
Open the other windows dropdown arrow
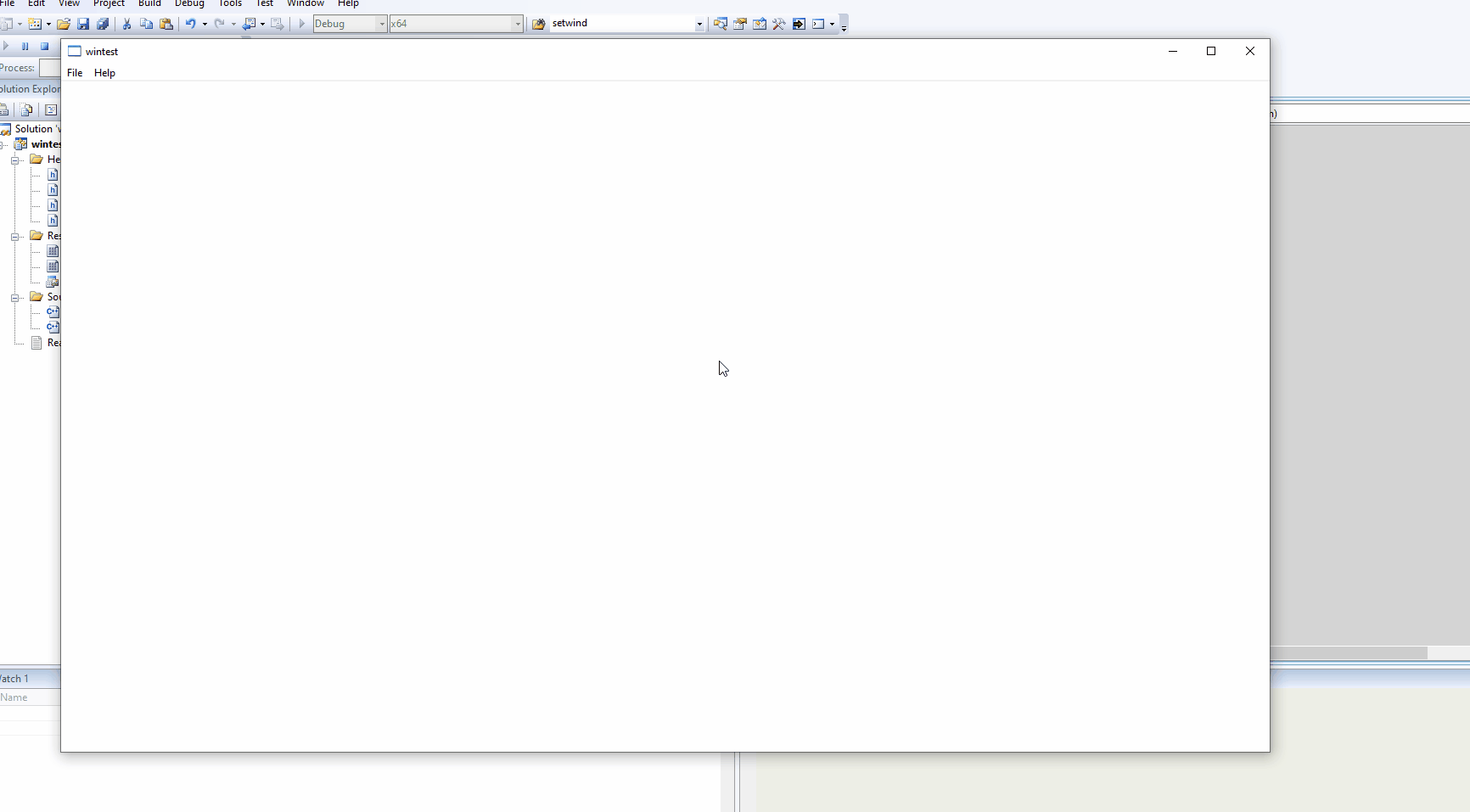[832, 25]
